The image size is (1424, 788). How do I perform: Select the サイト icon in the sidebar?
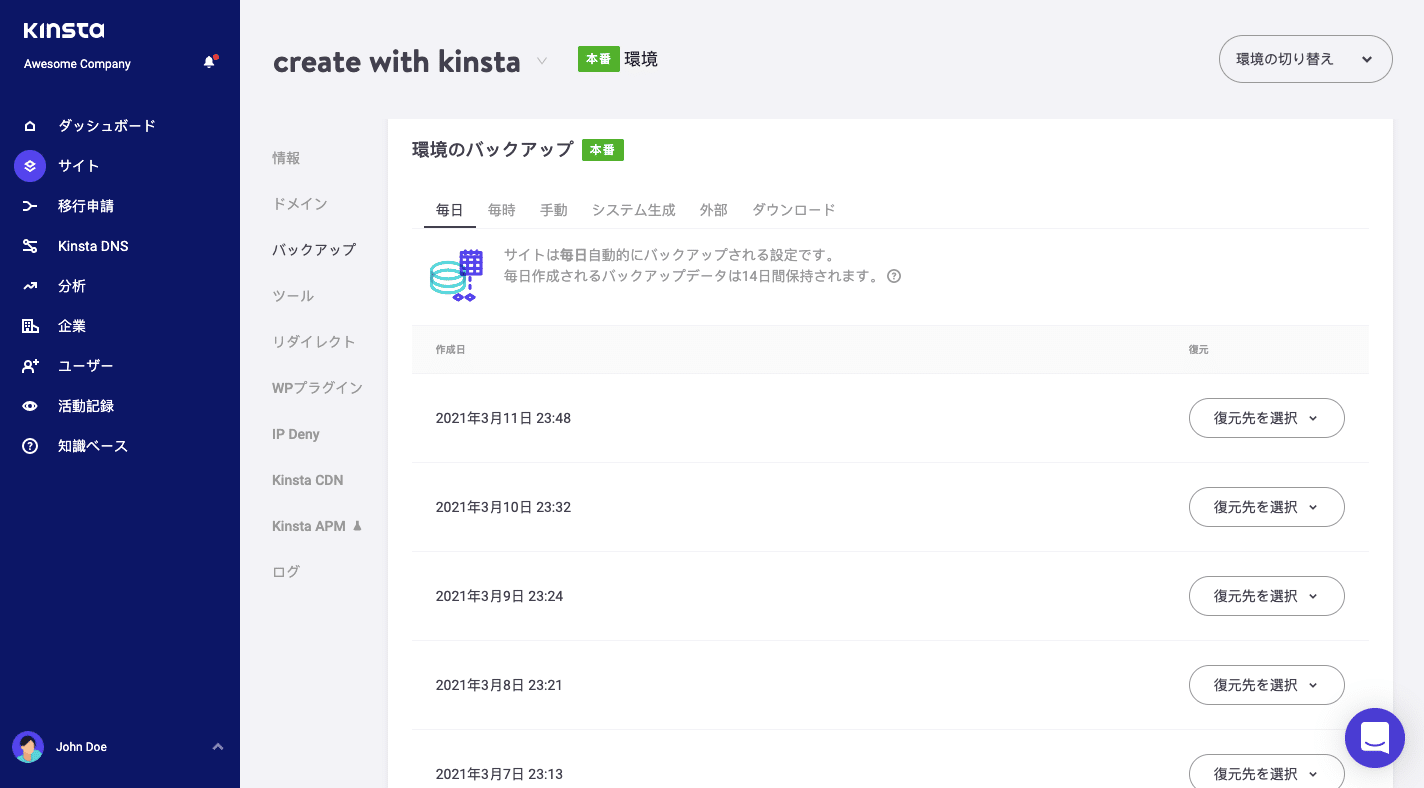(x=29, y=165)
